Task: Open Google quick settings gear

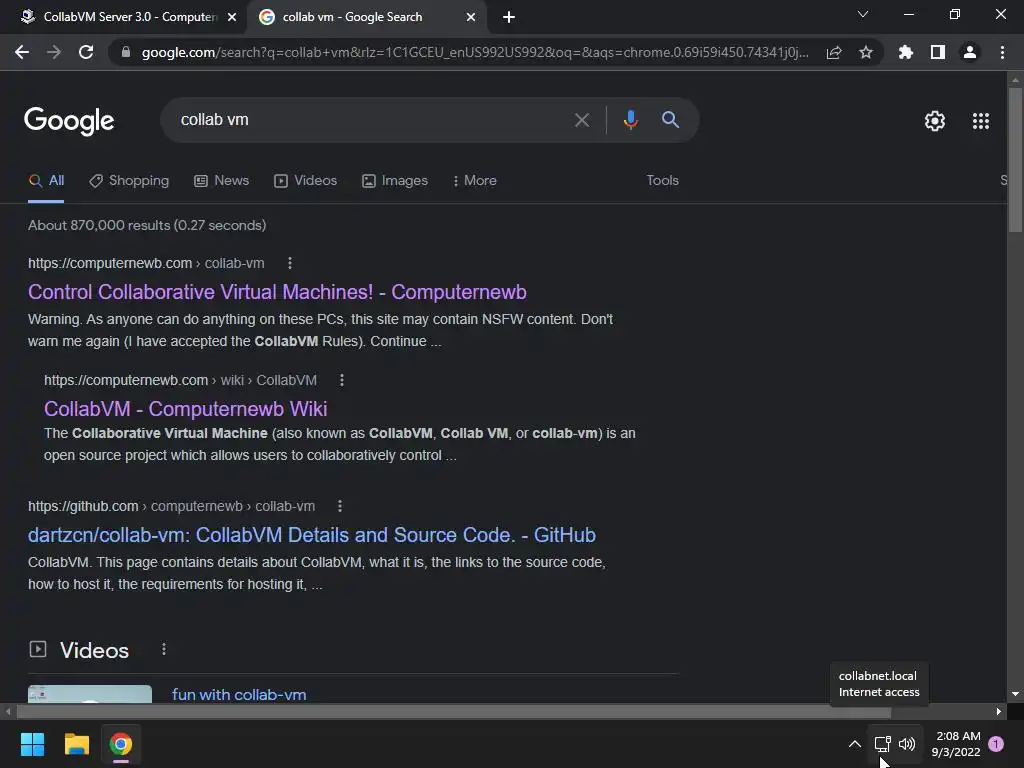Action: pyautogui.click(x=935, y=121)
